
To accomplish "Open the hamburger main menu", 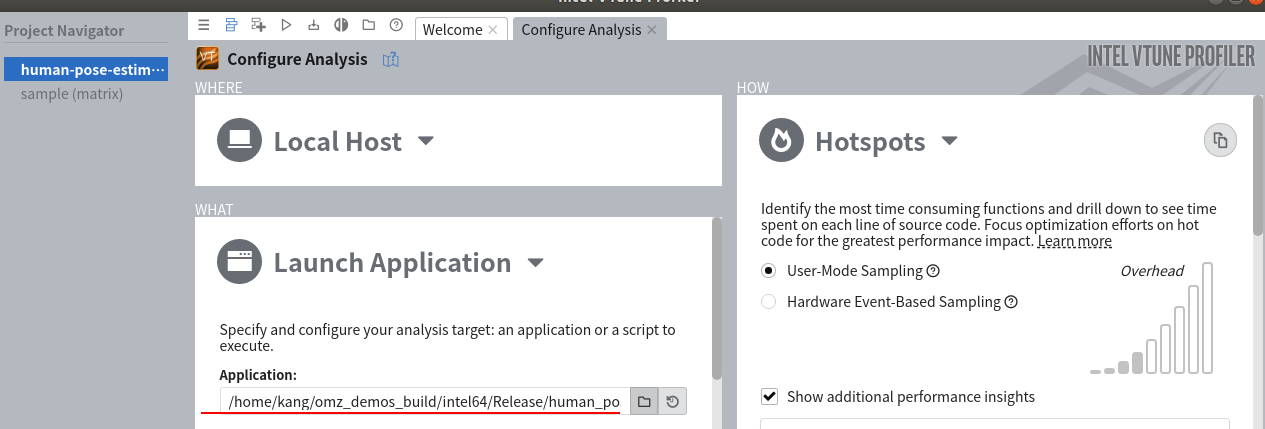I will pos(204,25).
